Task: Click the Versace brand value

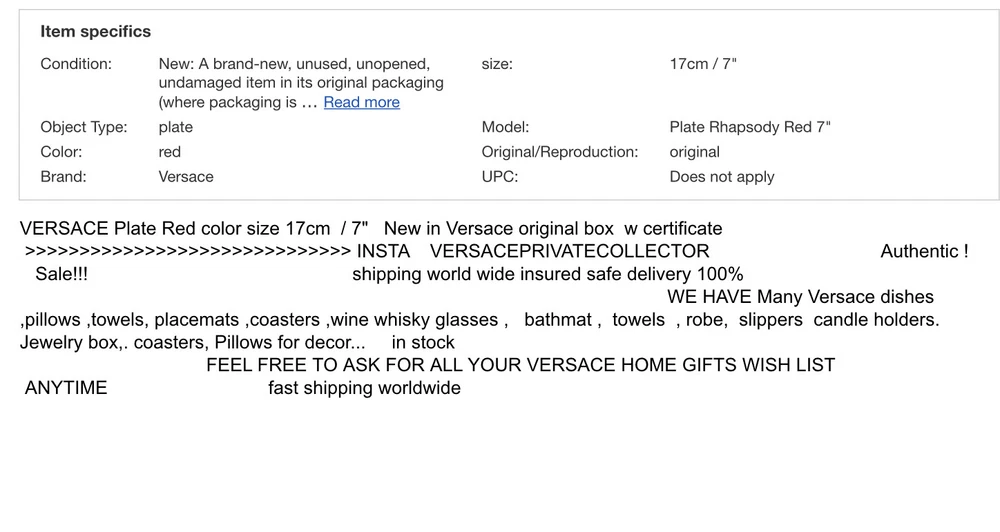Action: coord(186,177)
